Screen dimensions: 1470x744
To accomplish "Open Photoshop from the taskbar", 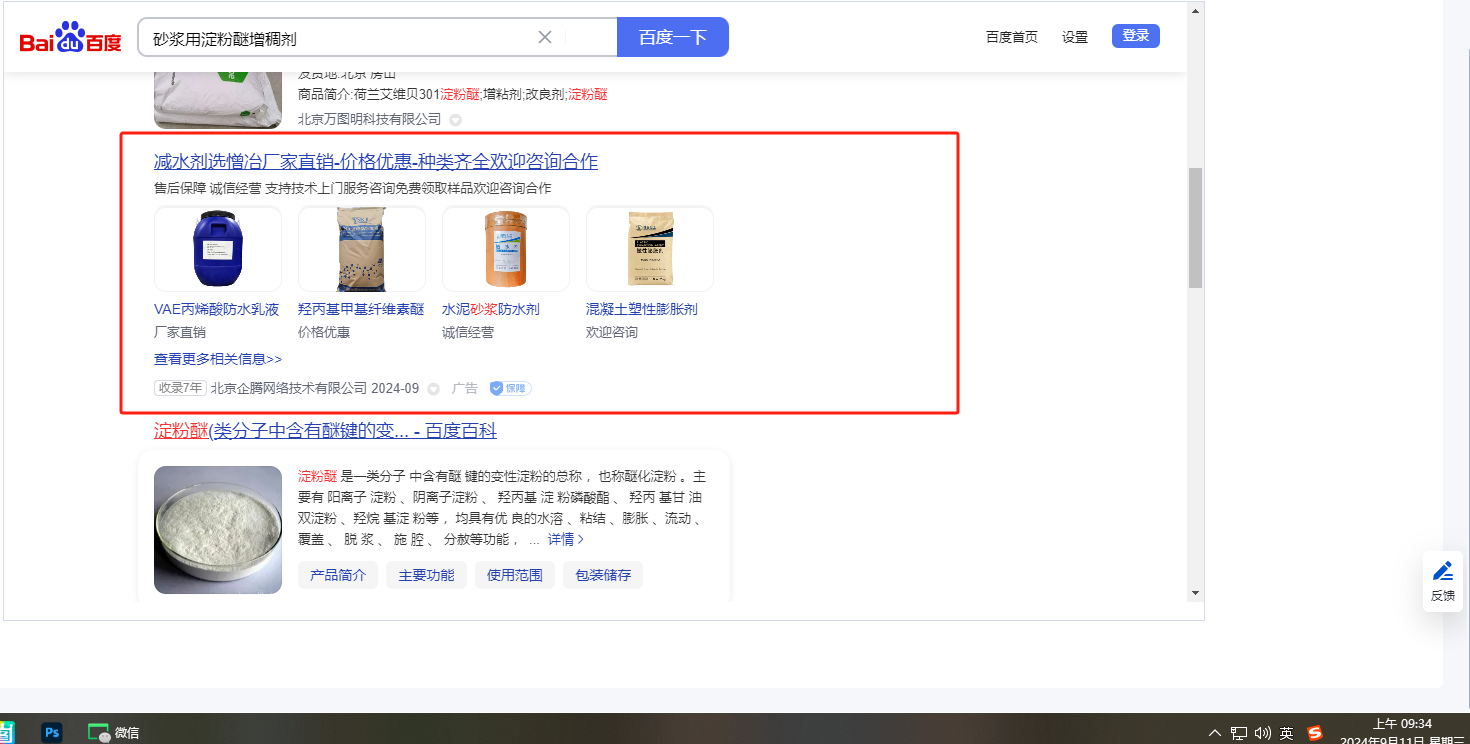I will pyautogui.click(x=52, y=732).
